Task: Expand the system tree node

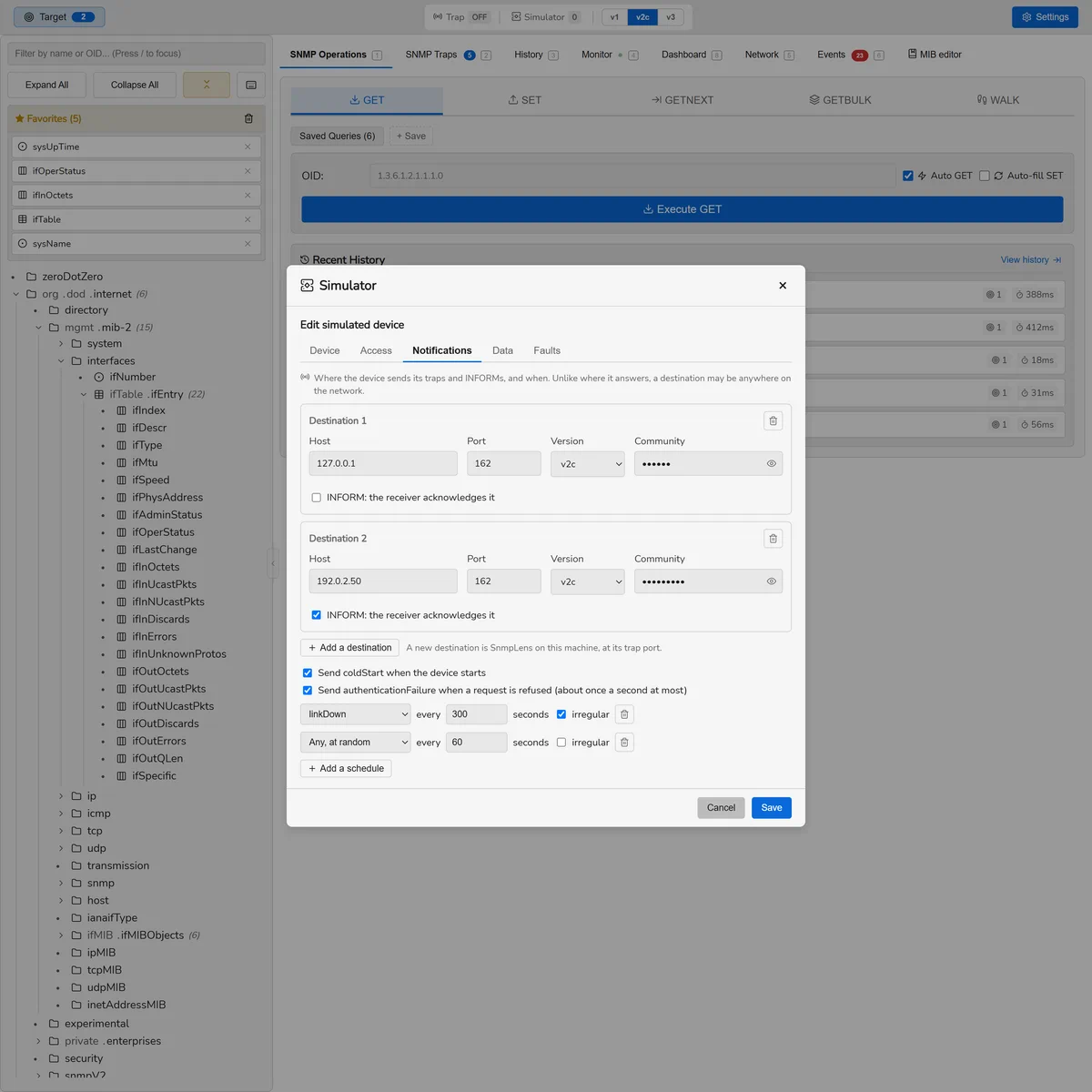Action: (62, 344)
